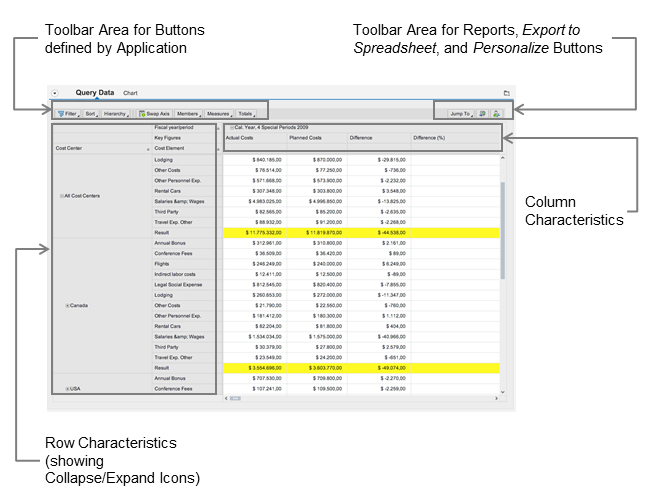Click the Difference column header

(379, 138)
